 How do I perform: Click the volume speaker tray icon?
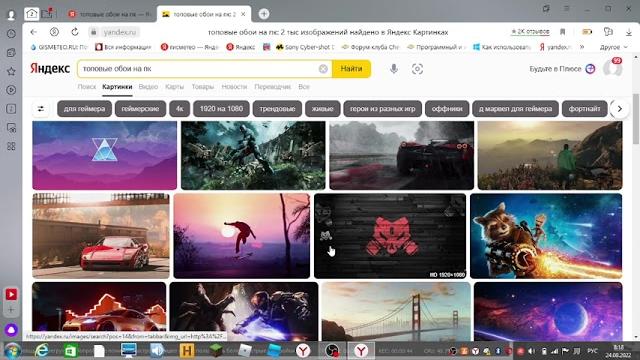(531, 351)
